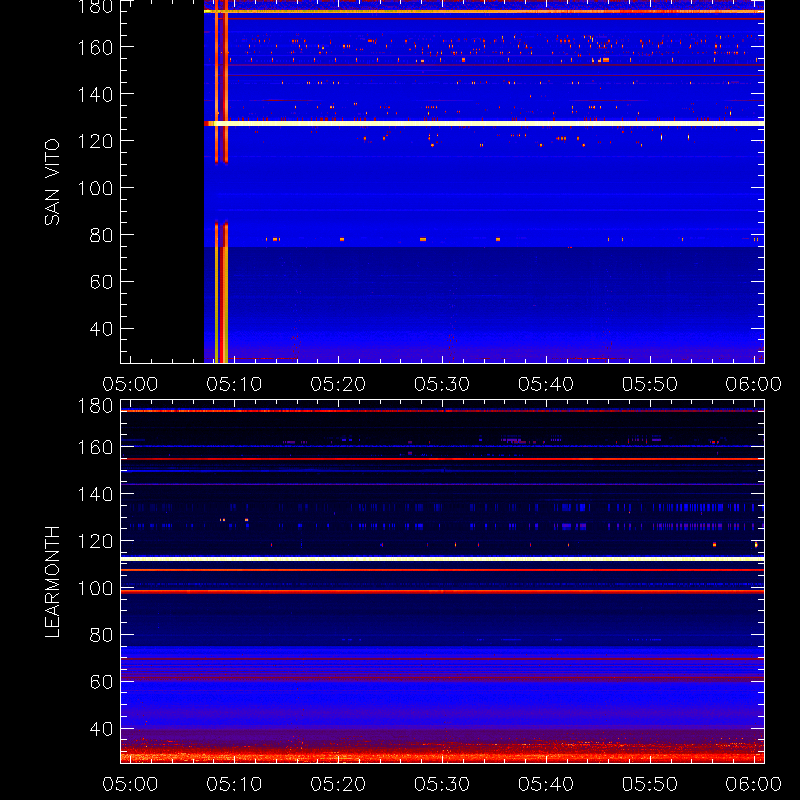Pick the 80 tick label on LEARMONTH plot

[x=101, y=635]
